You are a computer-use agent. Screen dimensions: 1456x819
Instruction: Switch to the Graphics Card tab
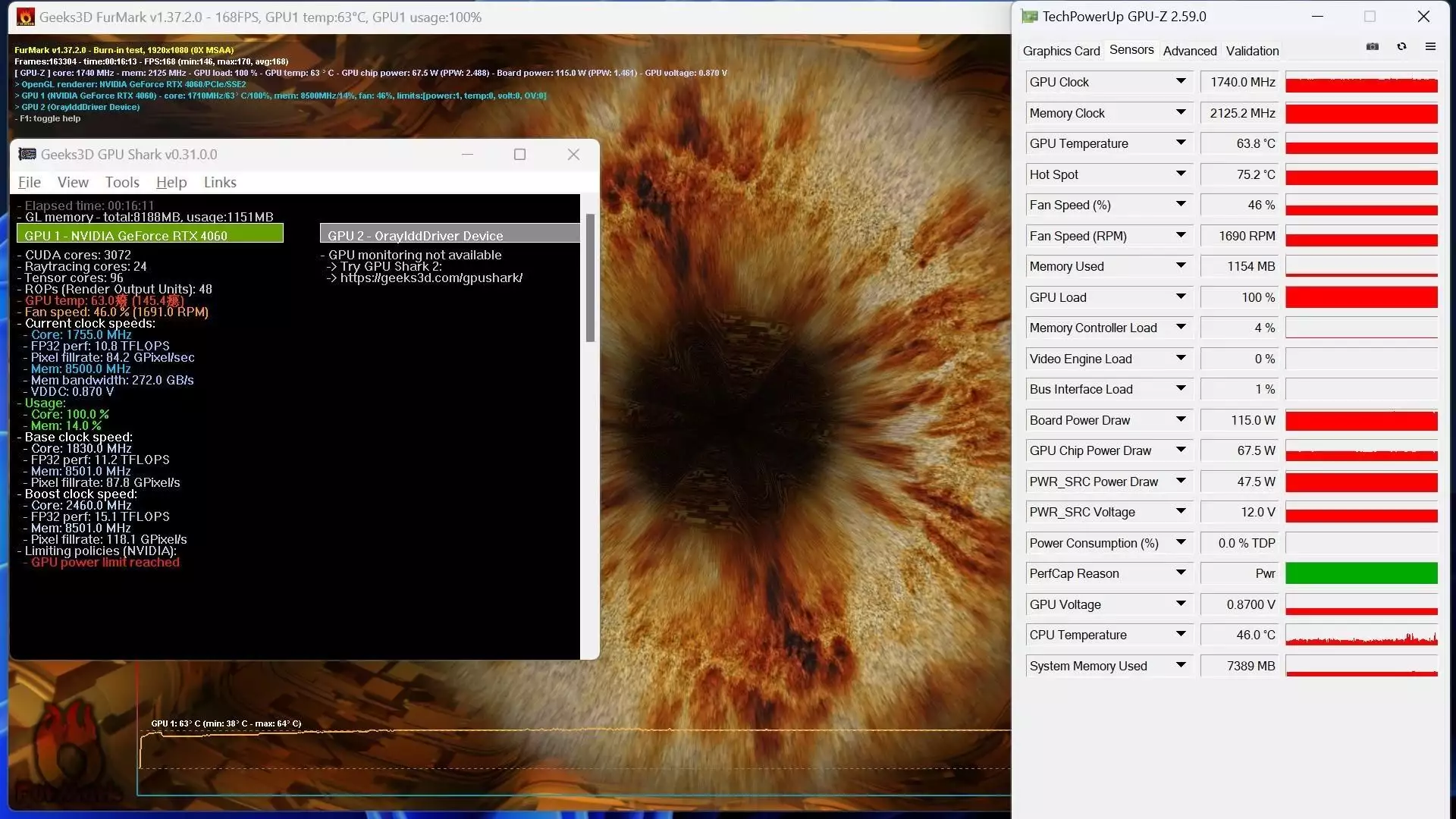tap(1061, 51)
